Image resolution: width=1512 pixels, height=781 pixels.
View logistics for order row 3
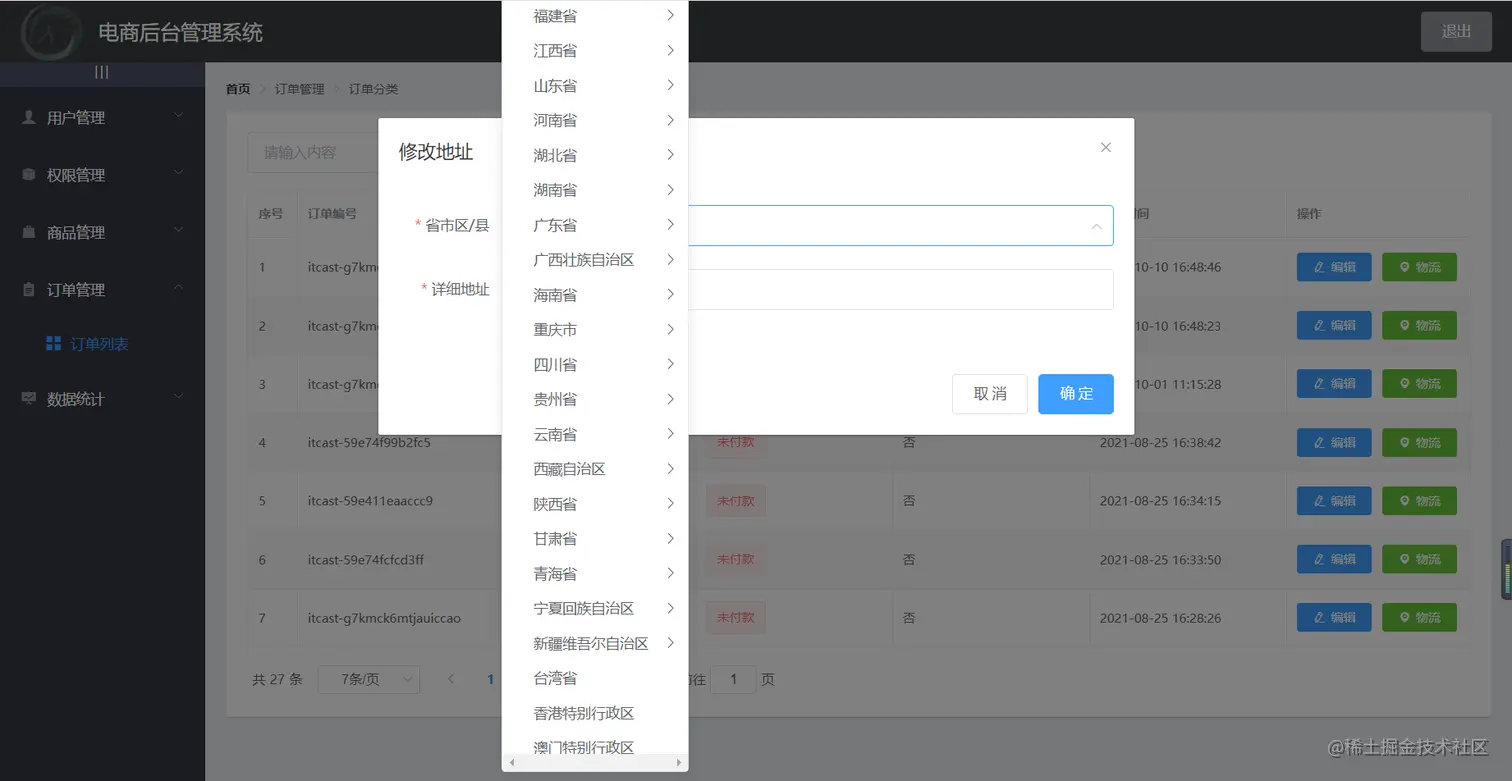[x=1419, y=384]
